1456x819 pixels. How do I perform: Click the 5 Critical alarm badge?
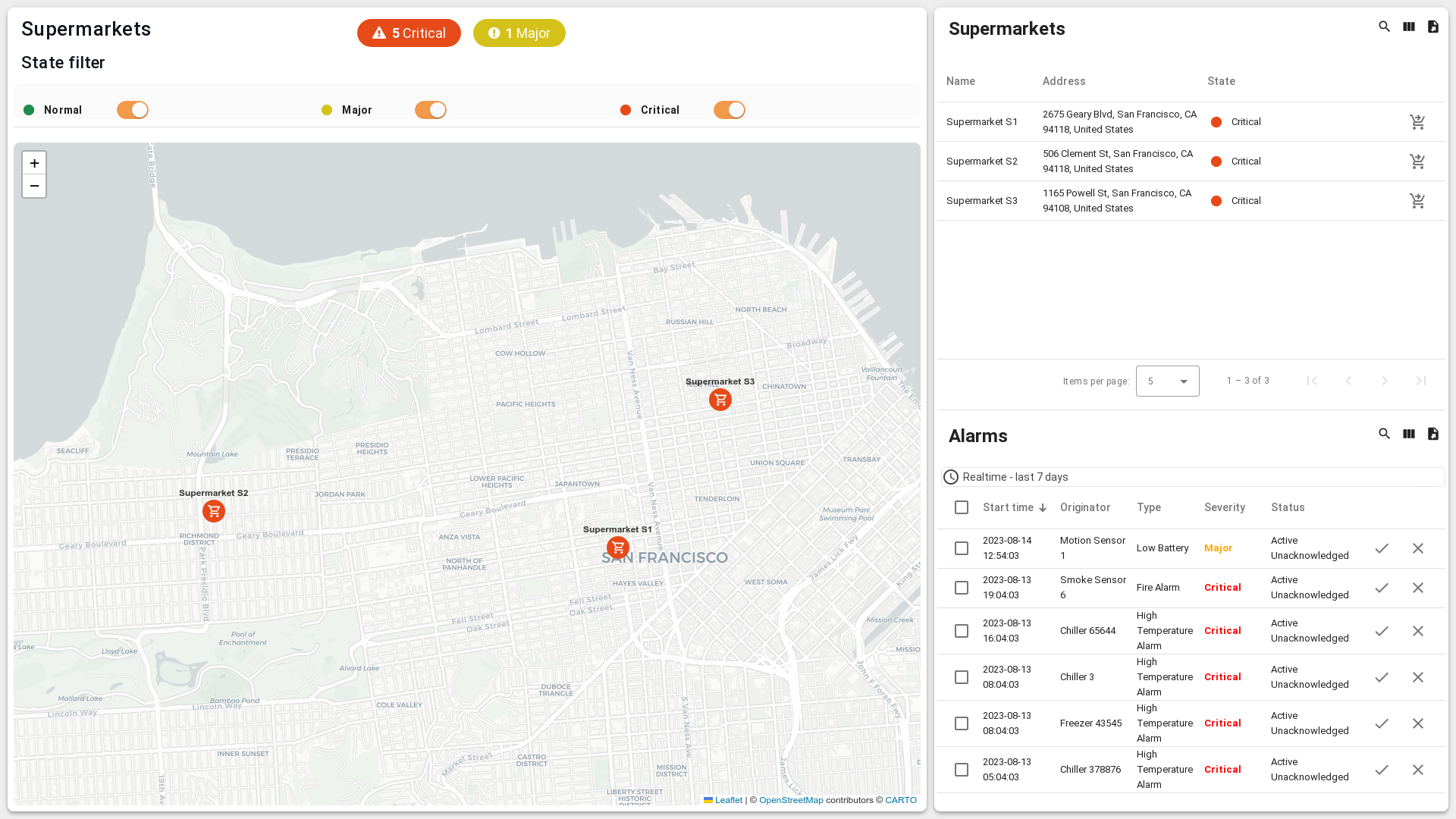pyautogui.click(x=409, y=33)
